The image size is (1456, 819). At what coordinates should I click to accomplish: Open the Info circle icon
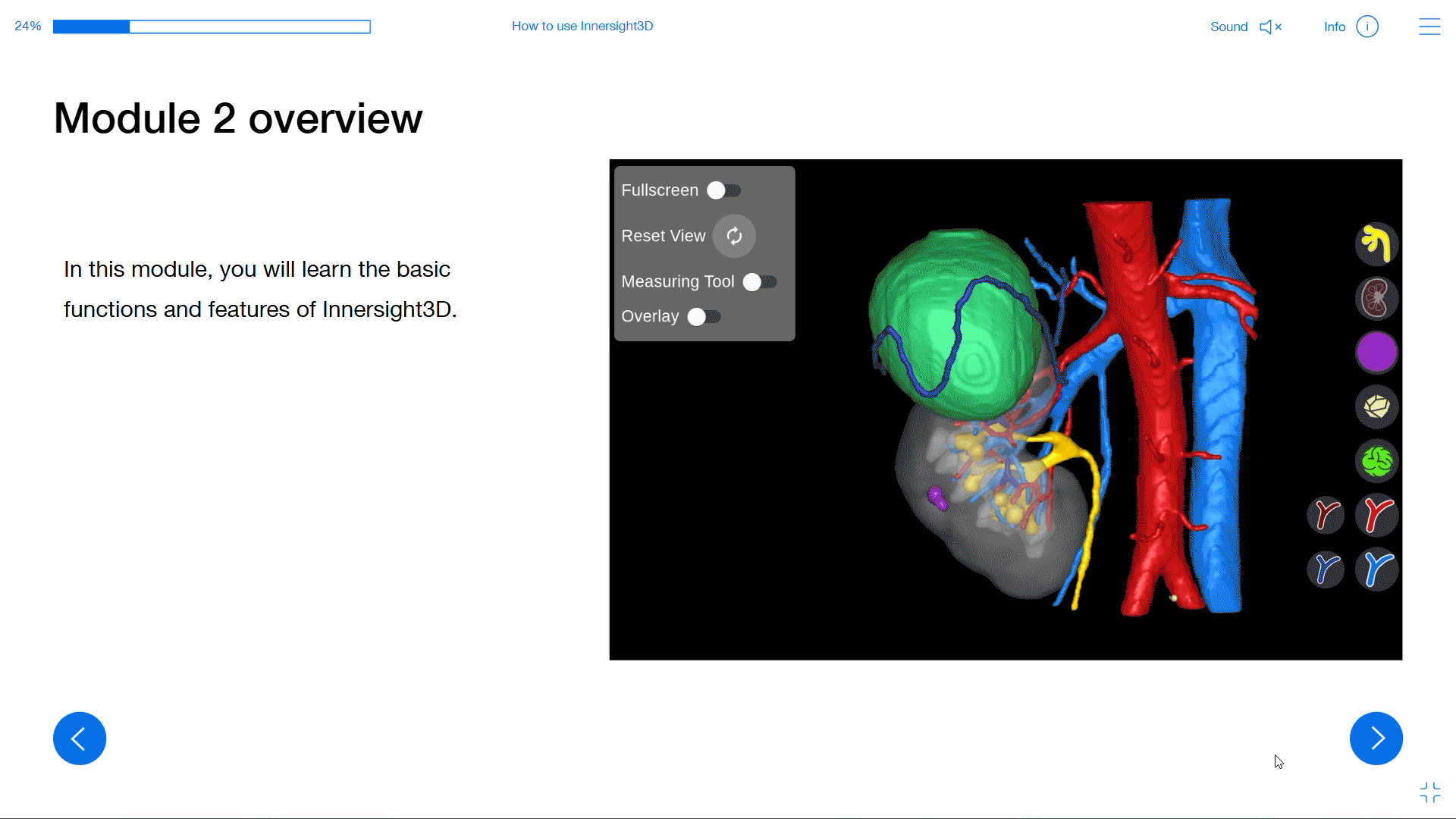point(1367,27)
